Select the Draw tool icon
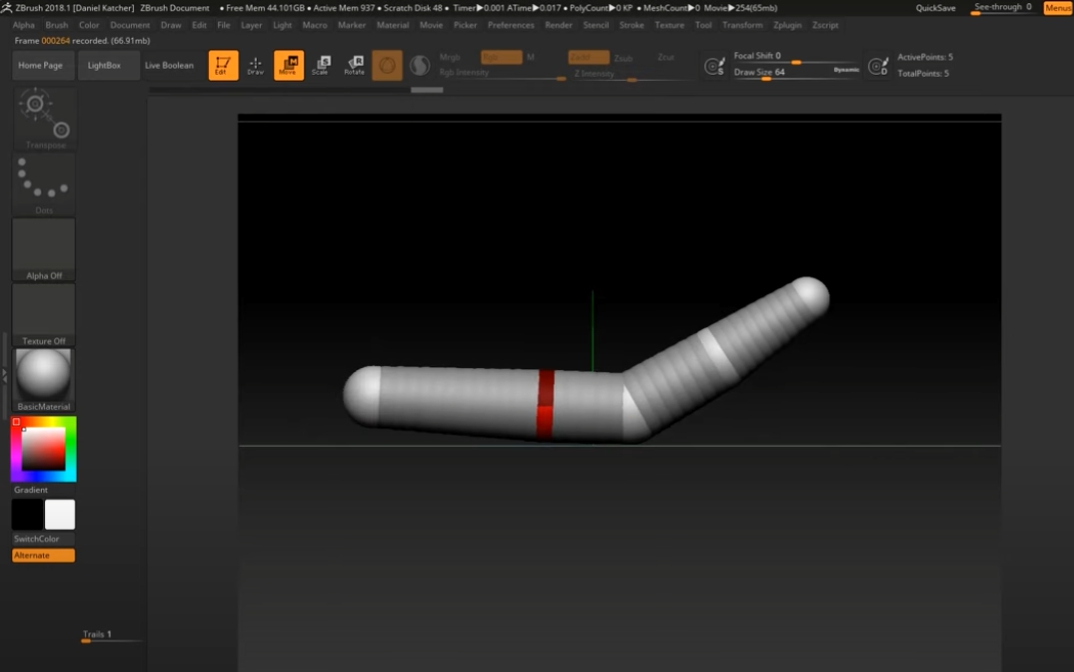 (x=256, y=66)
